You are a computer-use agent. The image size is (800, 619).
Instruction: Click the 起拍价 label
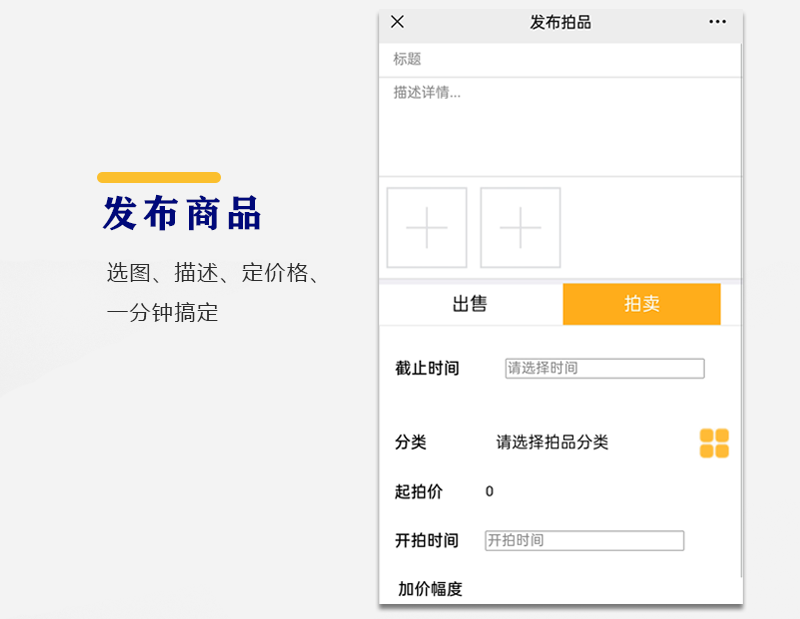coord(418,492)
